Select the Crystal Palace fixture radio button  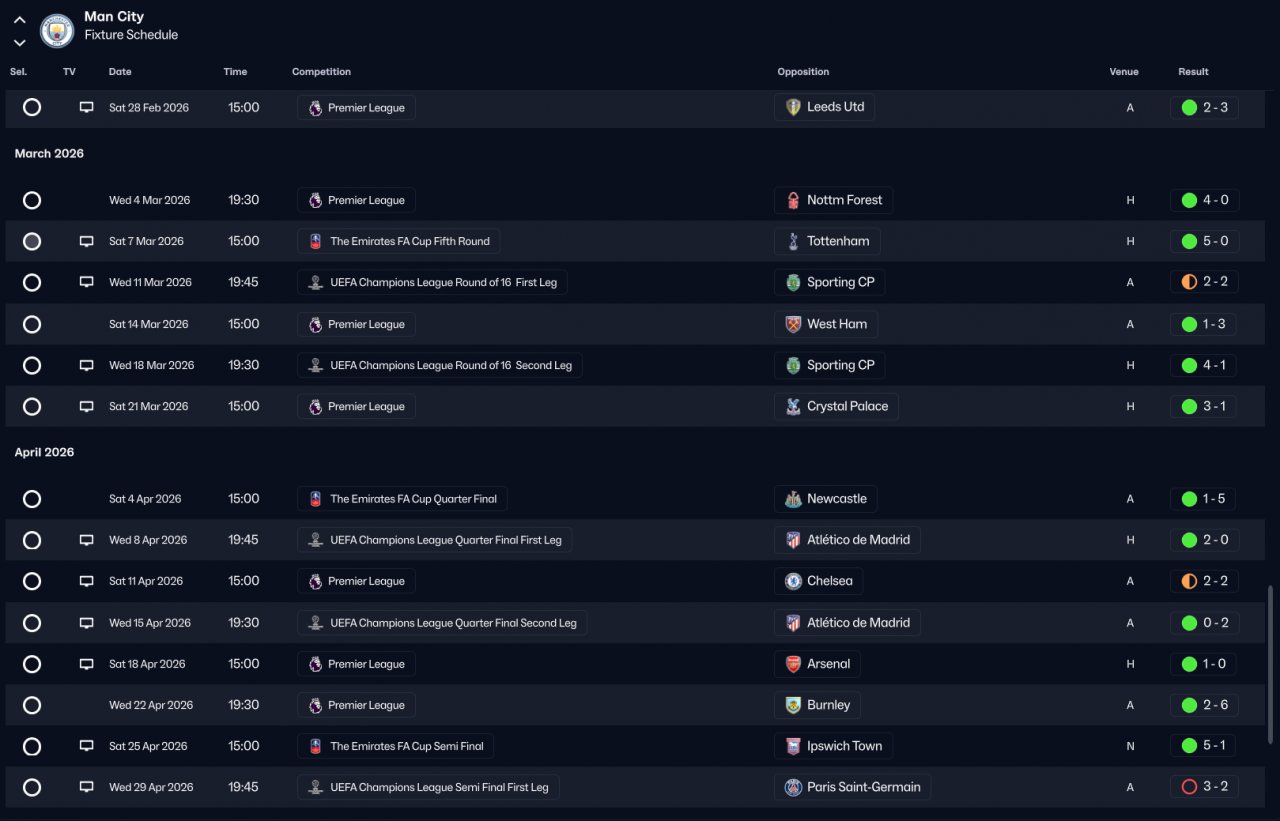click(32, 406)
